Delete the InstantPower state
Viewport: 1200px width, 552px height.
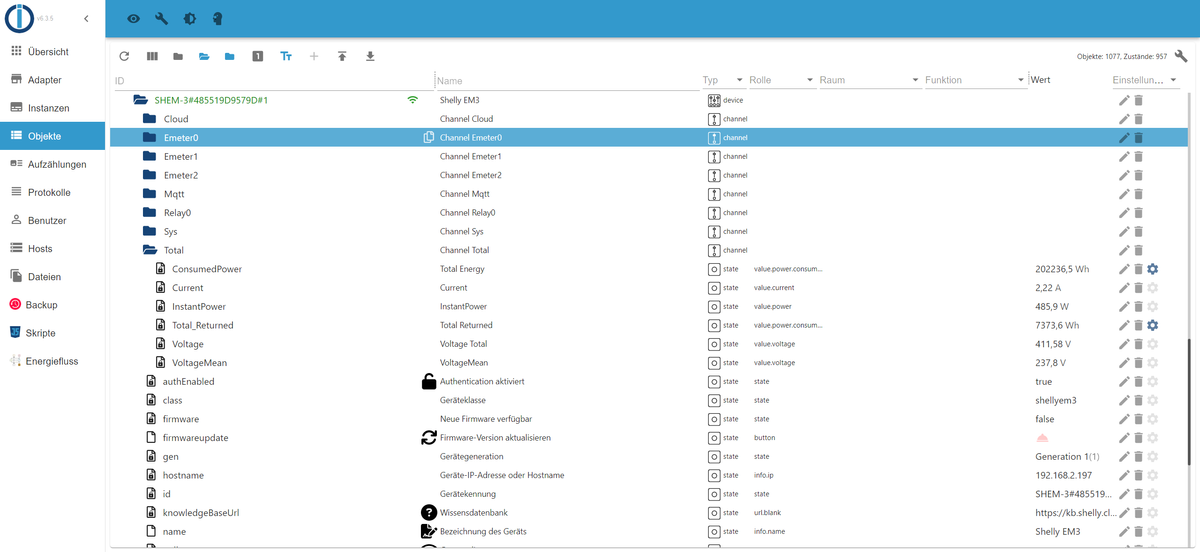[x=1138, y=306]
